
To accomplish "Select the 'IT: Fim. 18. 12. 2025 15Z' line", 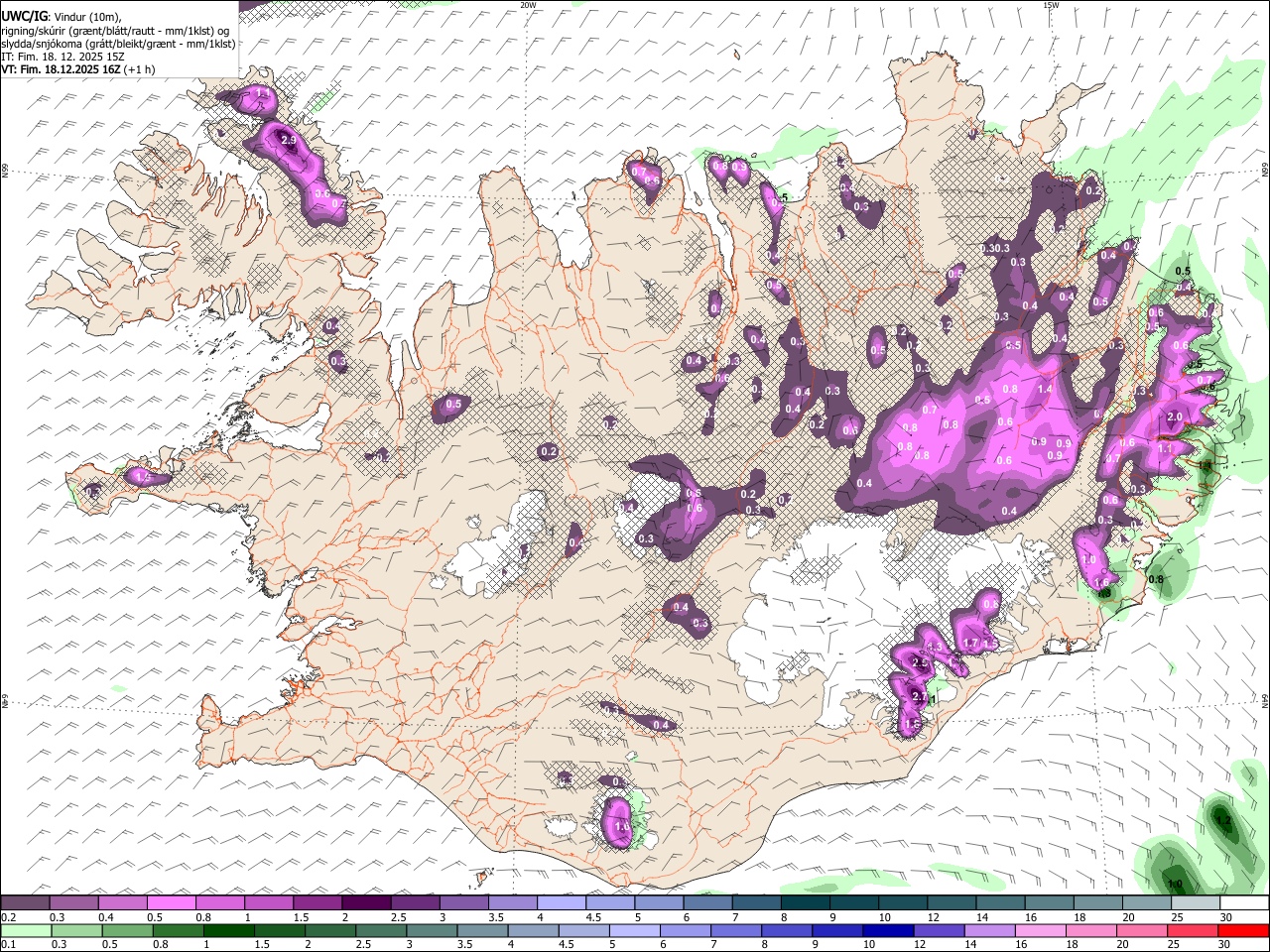I will [63, 57].
